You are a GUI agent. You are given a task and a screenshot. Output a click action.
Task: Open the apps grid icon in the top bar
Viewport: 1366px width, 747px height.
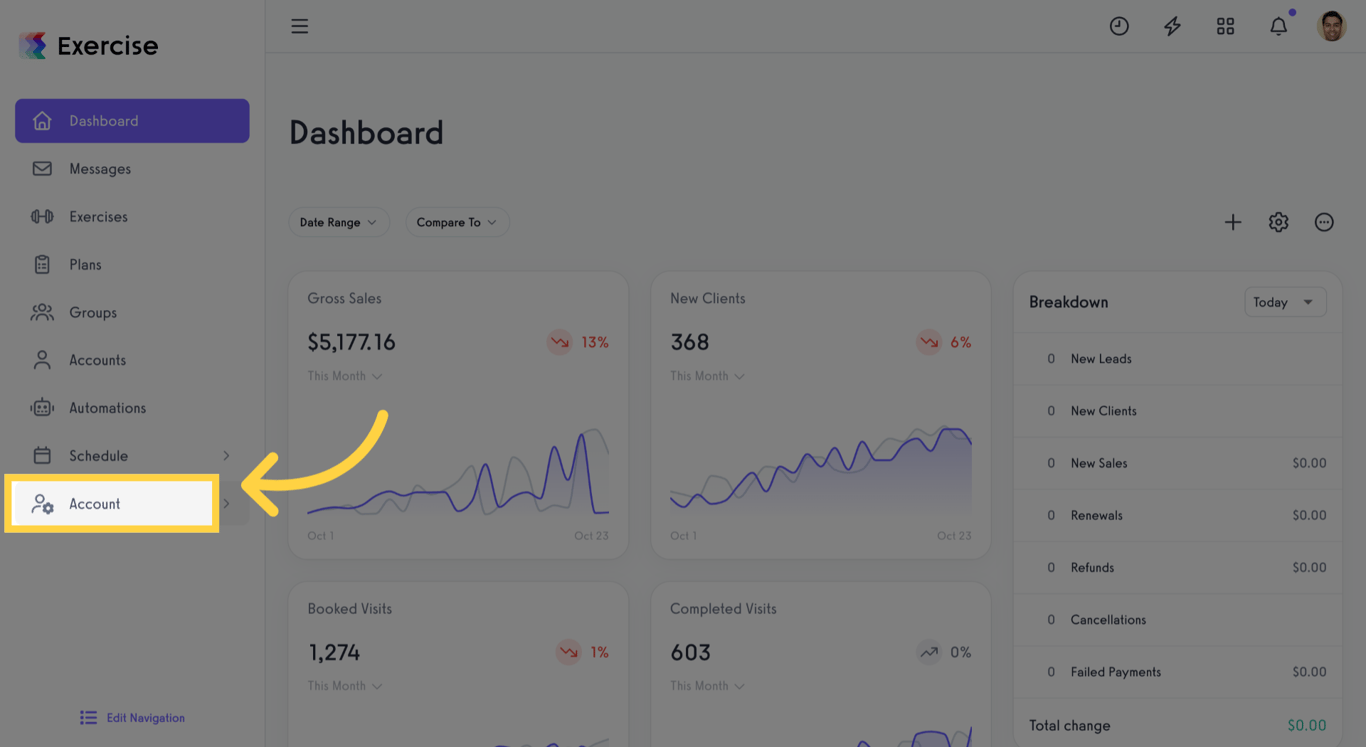[x=1225, y=25]
